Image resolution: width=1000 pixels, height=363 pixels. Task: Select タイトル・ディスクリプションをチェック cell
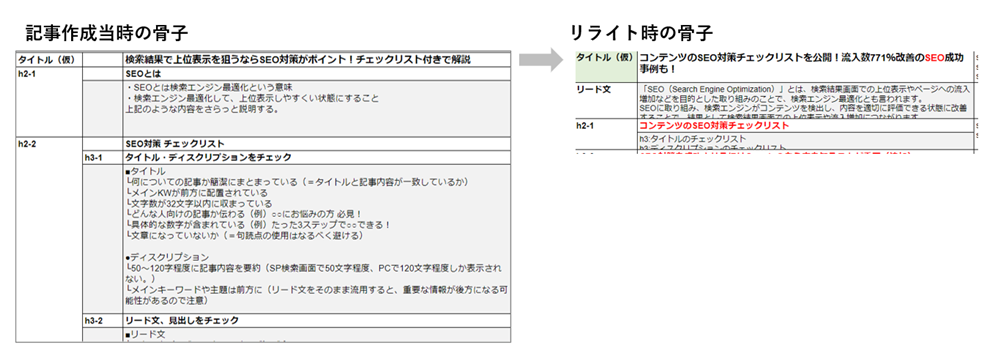[x=317, y=158]
